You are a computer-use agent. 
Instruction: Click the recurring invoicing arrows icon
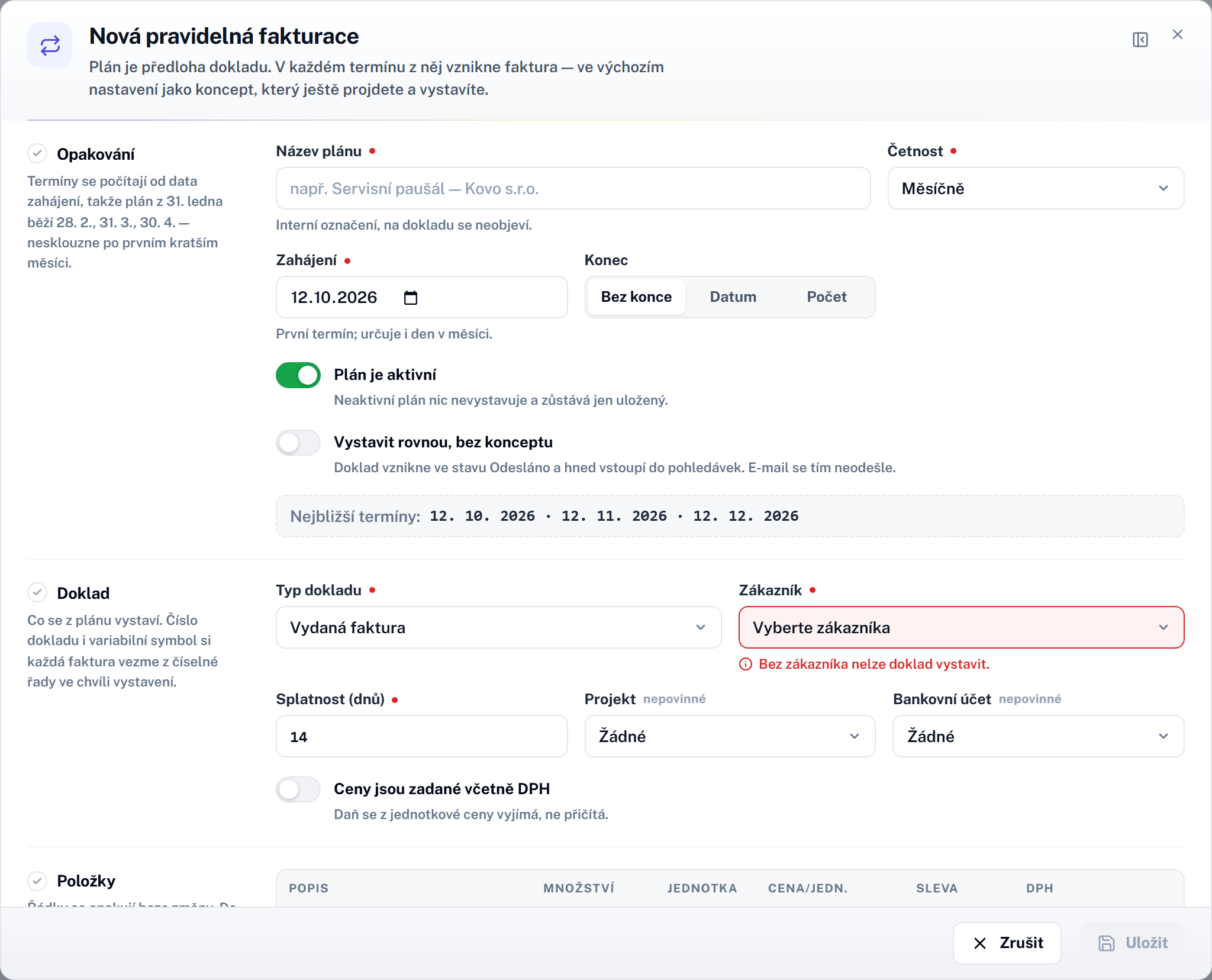[x=50, y=46]
